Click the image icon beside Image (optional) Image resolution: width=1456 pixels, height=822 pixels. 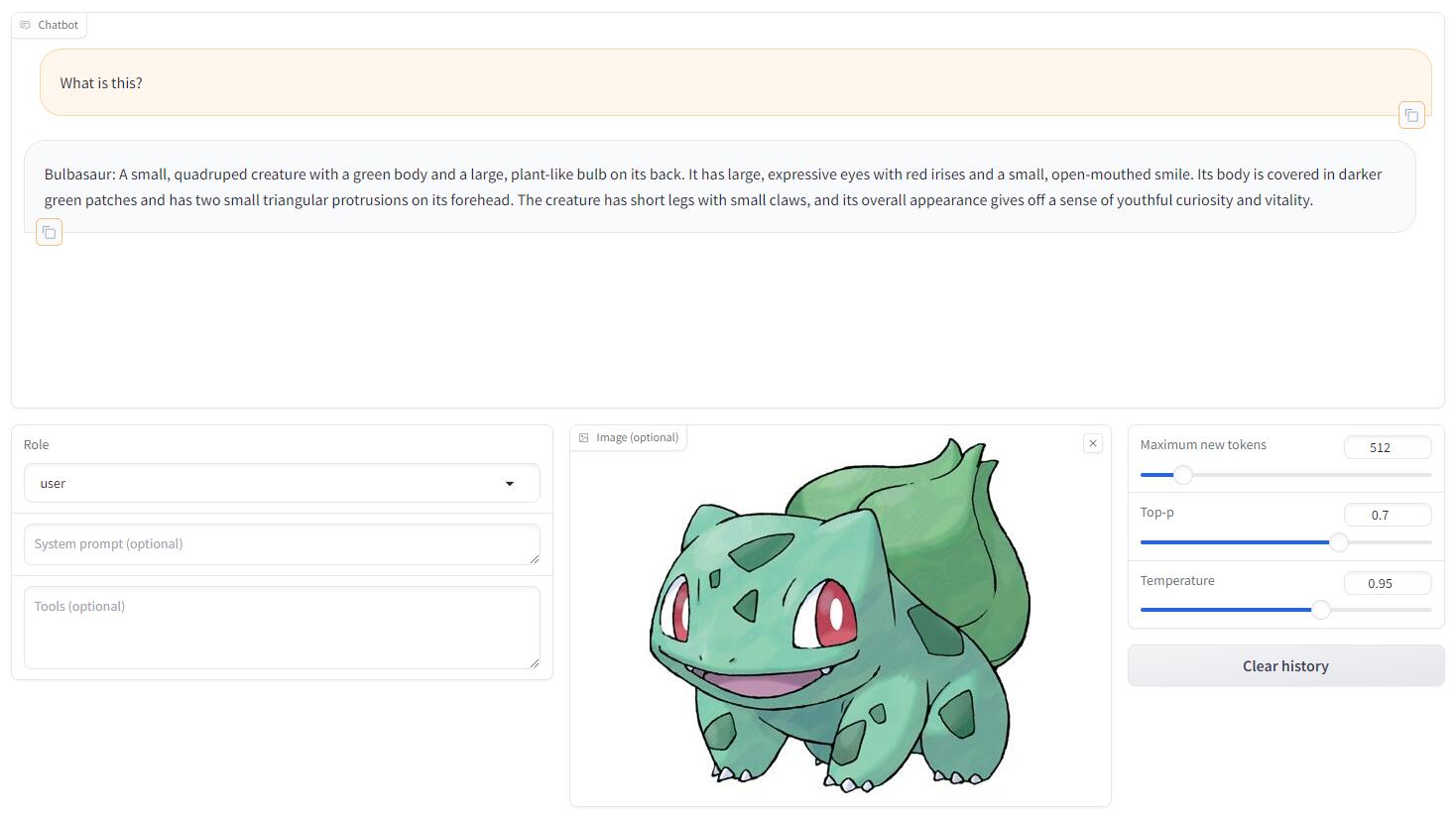tap(584, 437)
